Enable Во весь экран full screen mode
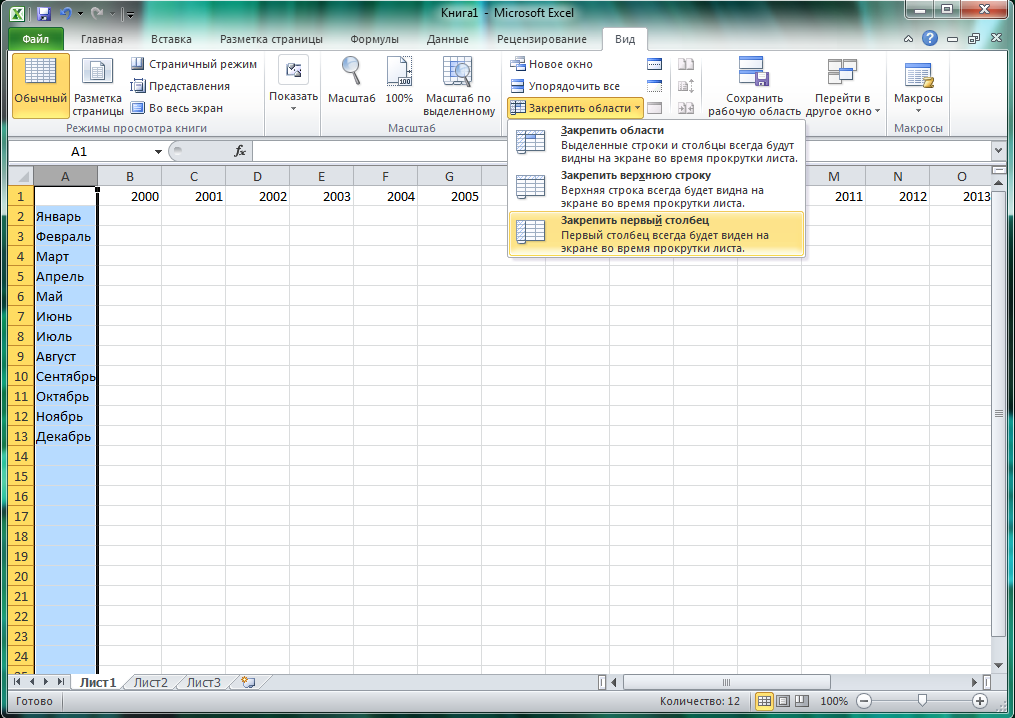The width and height of the screenshot is (1015, 718). 177,108
